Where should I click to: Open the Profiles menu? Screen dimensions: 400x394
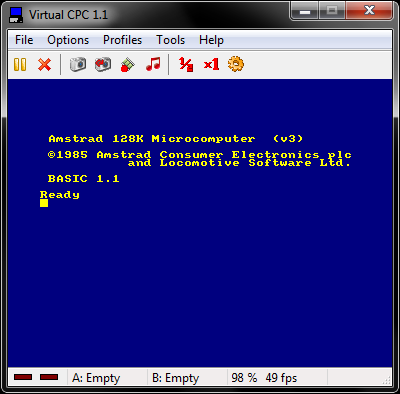122,40
